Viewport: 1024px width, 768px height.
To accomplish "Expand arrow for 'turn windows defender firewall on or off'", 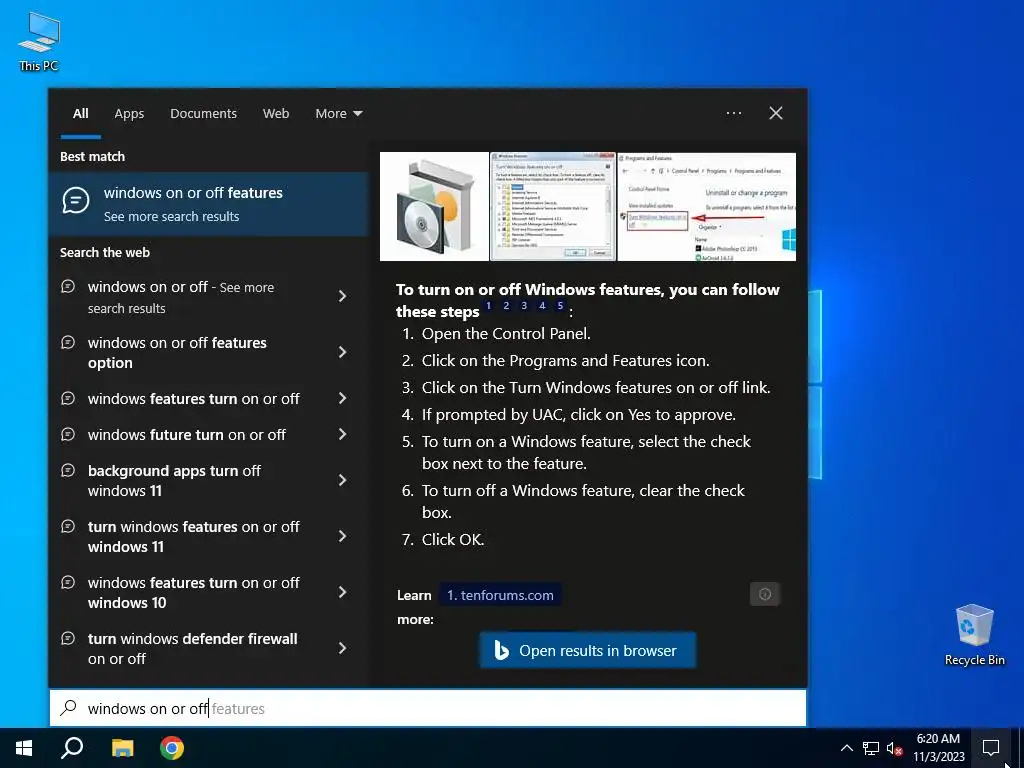I will point(343,648).
